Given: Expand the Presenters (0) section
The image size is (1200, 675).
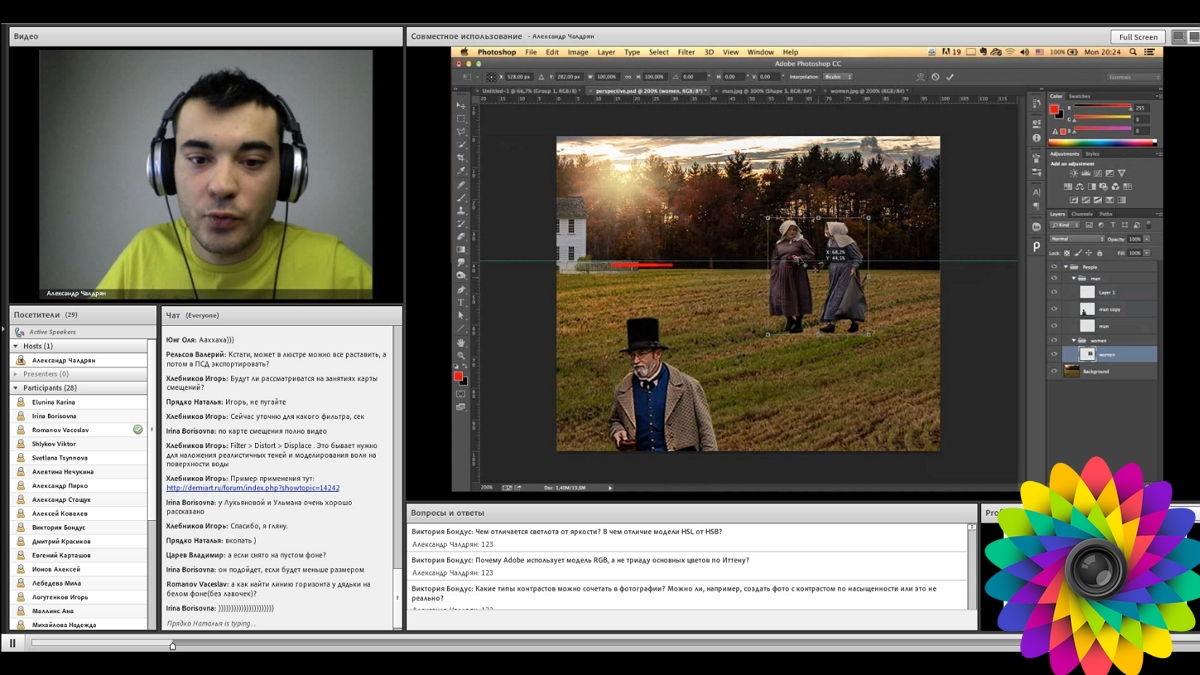Looking at the screenshot, I should 15,374.
